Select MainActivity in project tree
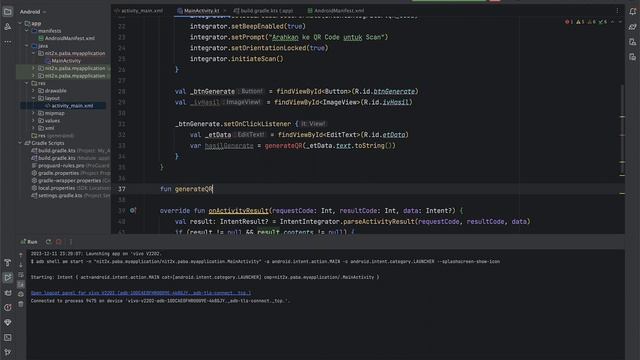The height and width of the screenshot is (360, 640). tap(62, 61)
